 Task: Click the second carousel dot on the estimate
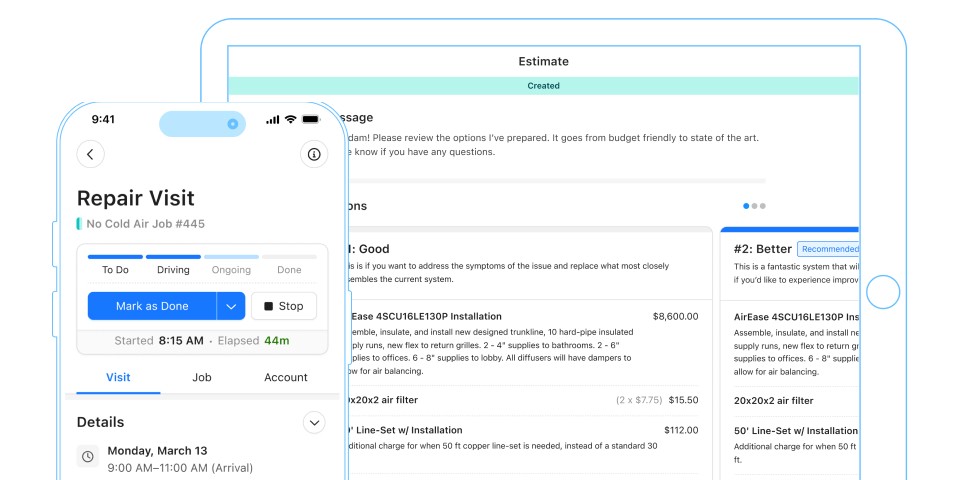tap(754, 206)
